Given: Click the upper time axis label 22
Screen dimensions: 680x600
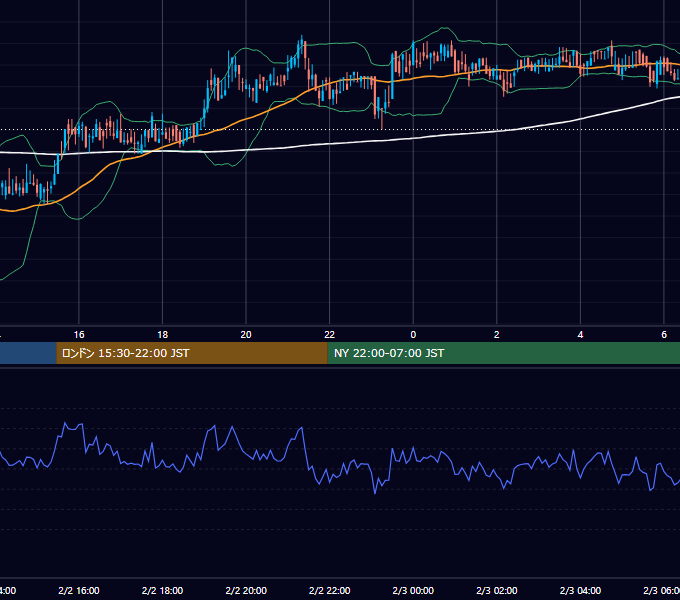Looking at the screenshot, I should coord(330,335).
